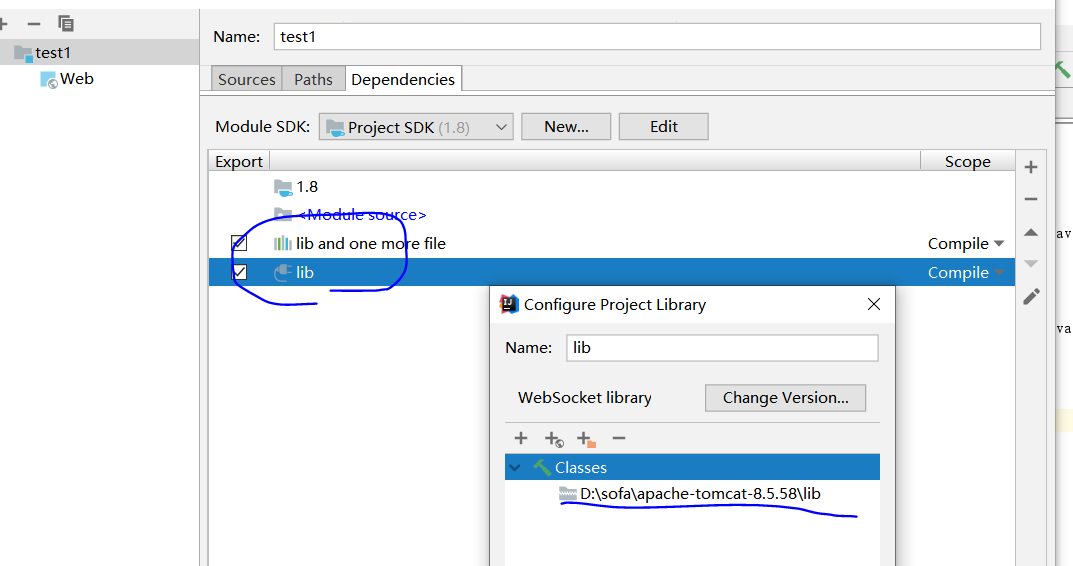Add URL root with plus-globe icon
The image size is (1073, 566).
554,439
